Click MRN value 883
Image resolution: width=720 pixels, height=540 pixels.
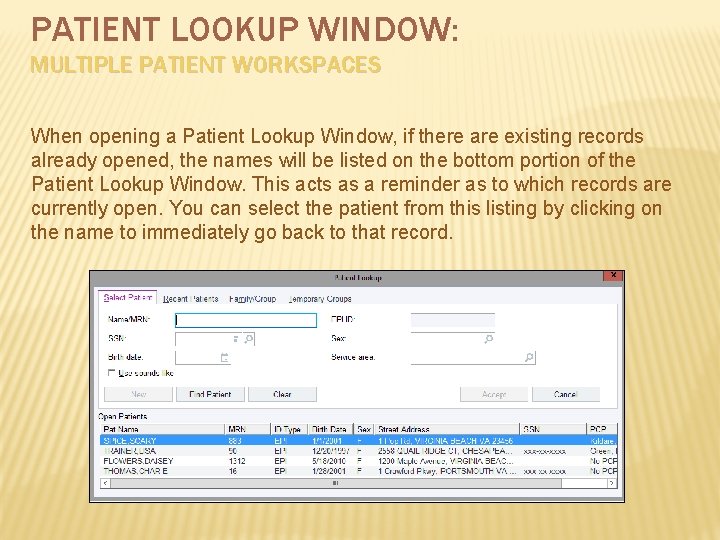click(234, 440)
